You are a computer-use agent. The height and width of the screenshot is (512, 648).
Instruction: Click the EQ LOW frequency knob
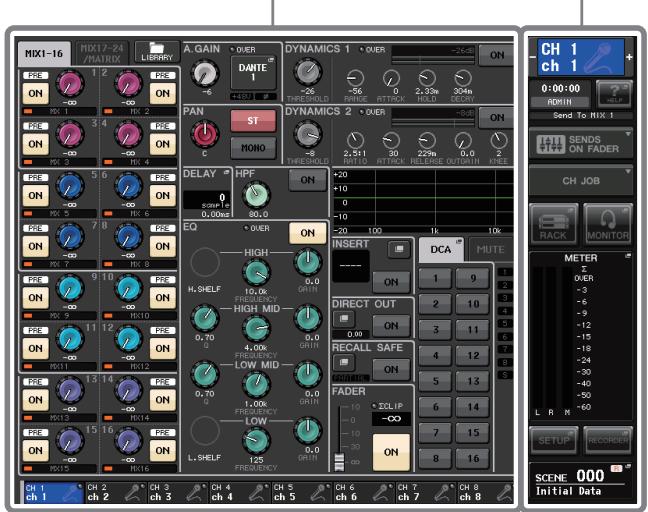pyautogui.click(x=256, y=441)
